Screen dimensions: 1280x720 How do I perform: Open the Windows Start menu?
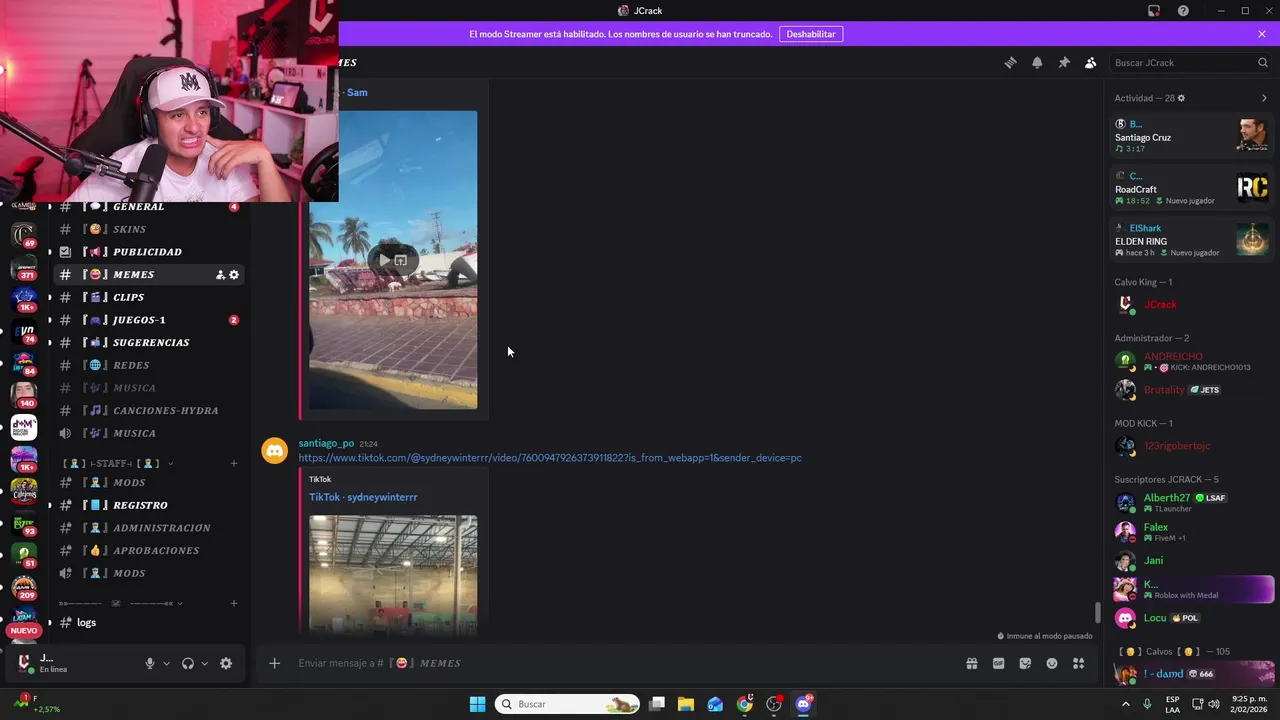(477, 704)
